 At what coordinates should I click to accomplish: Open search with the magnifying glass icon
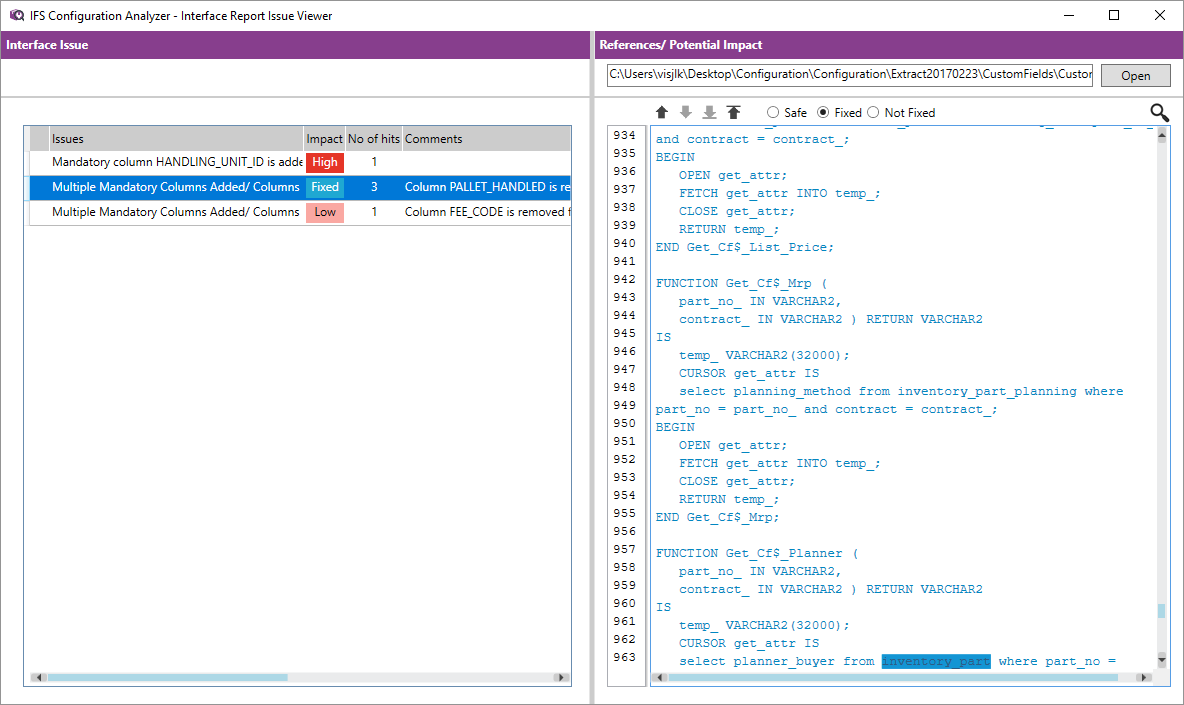point(1159,113)
